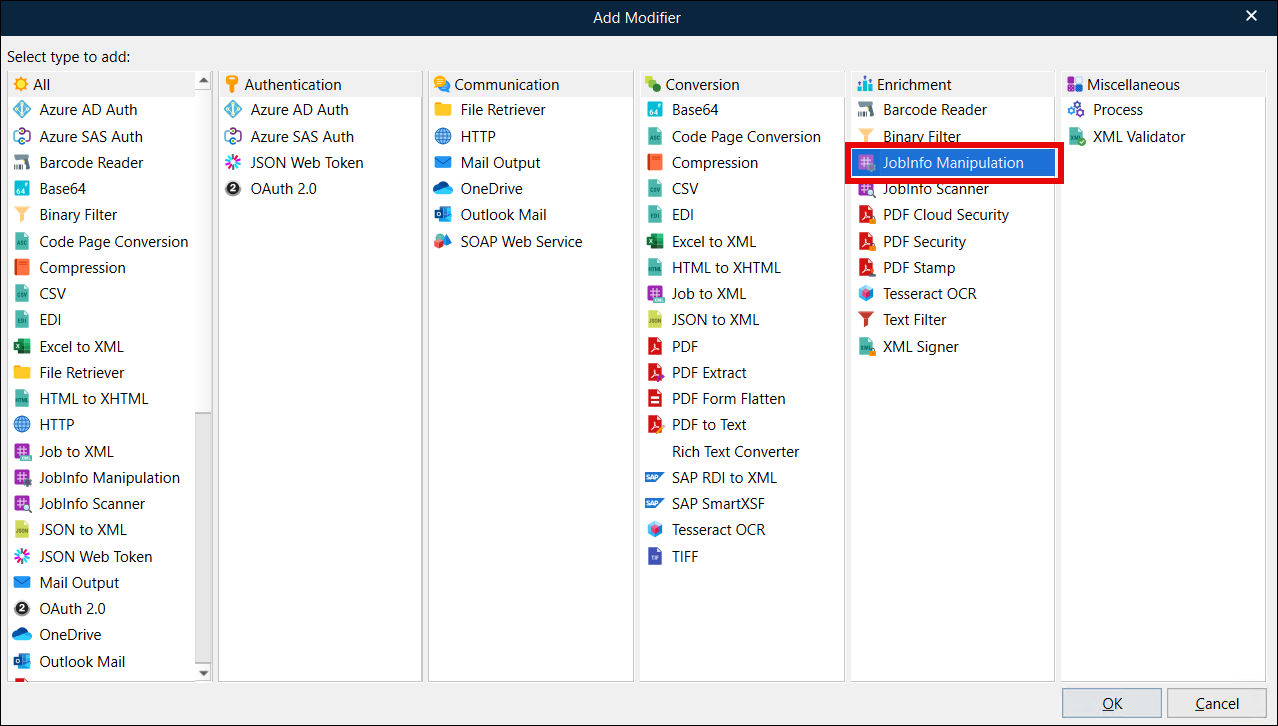Click Mail Output envelope icon in Communication column
1278x726 pixels.
443,162
